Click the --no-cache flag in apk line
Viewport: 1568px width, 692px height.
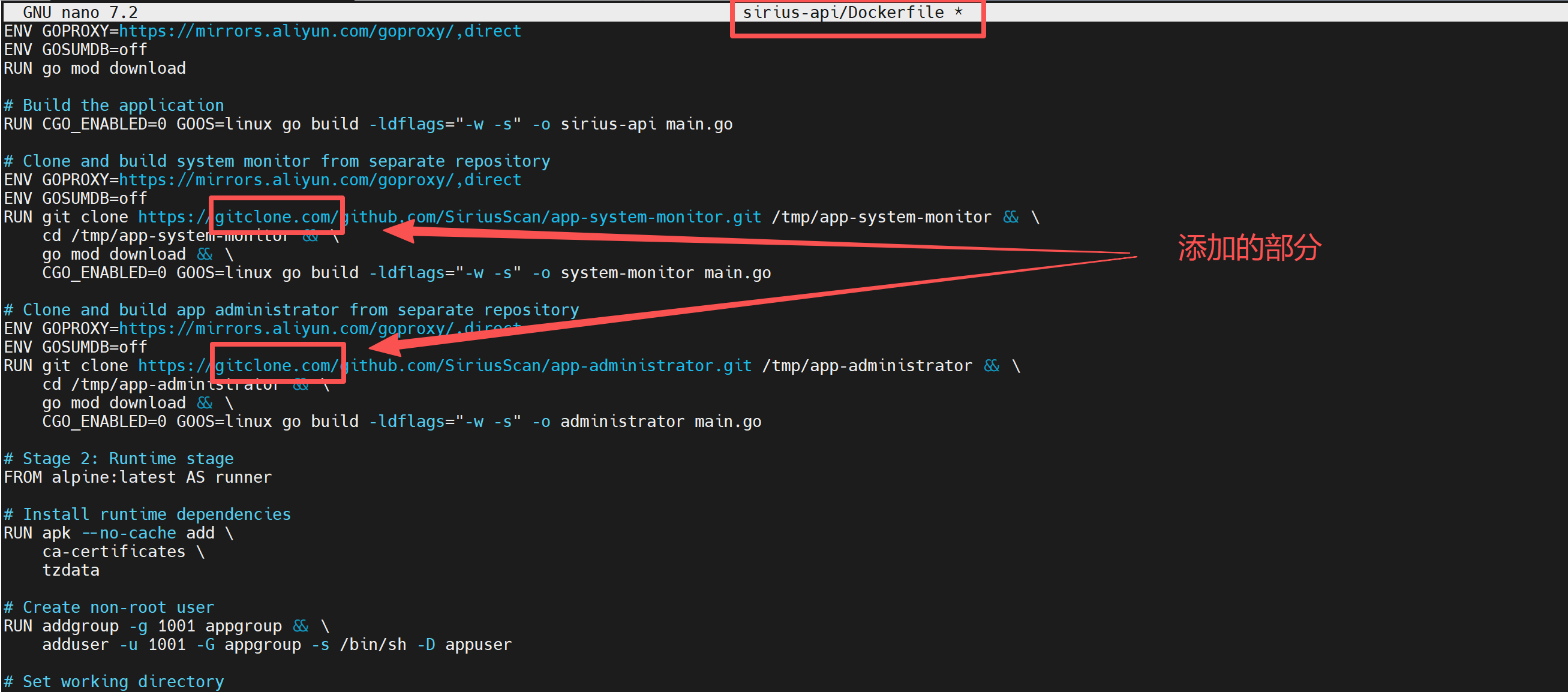tap(128, 532)
